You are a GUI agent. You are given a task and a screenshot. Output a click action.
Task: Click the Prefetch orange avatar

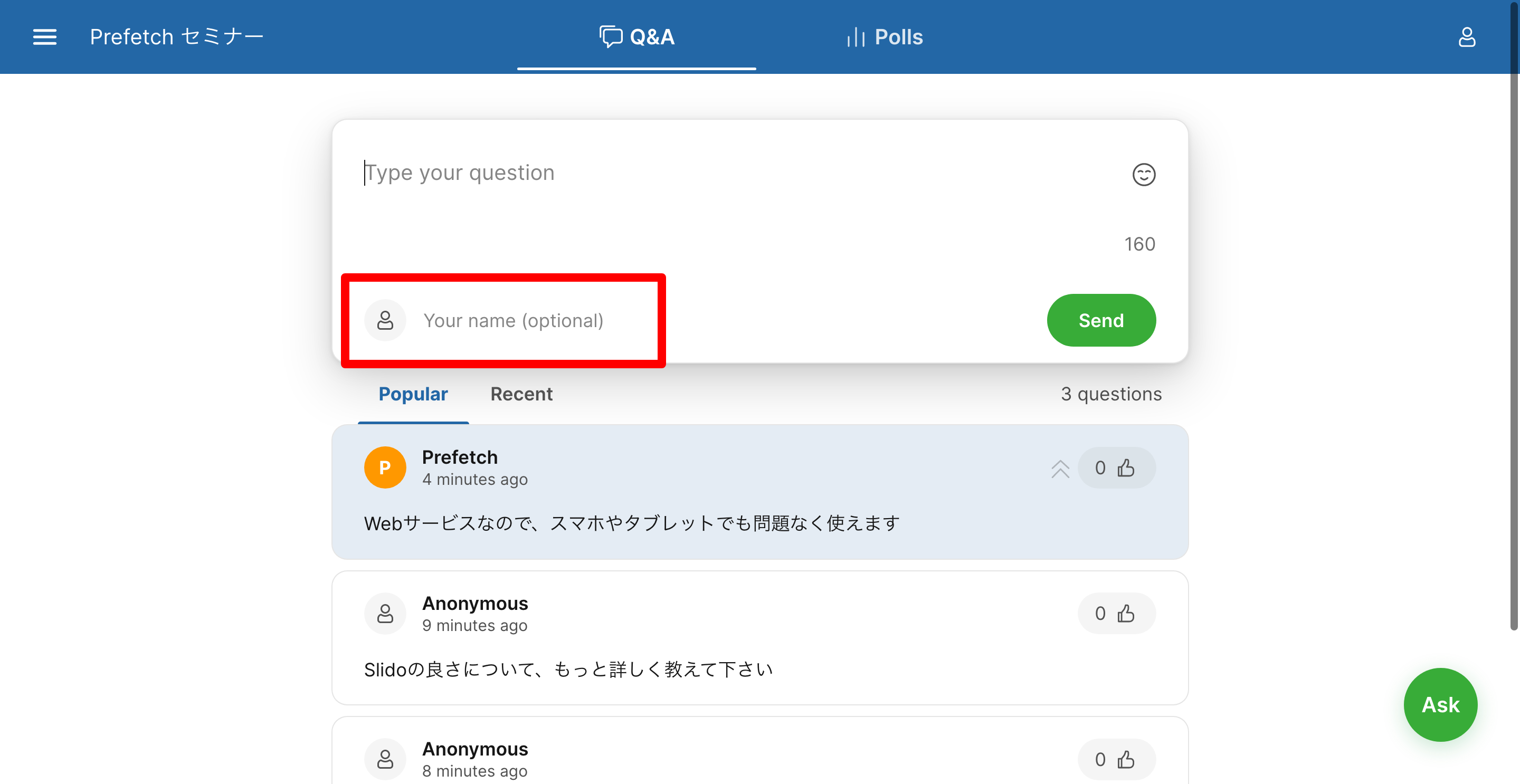(384, 466)
